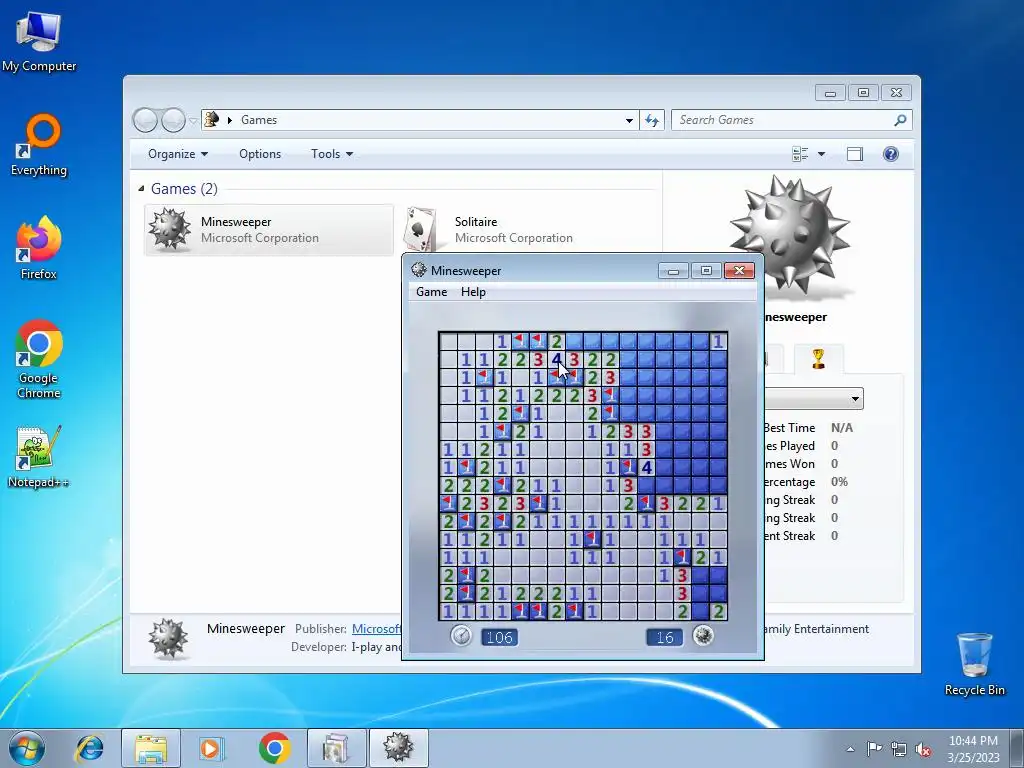Expand the address bar history dropdown
The width and height of the screenshot is (1024, 768).
pyautogui.click(x=629, y=120)
